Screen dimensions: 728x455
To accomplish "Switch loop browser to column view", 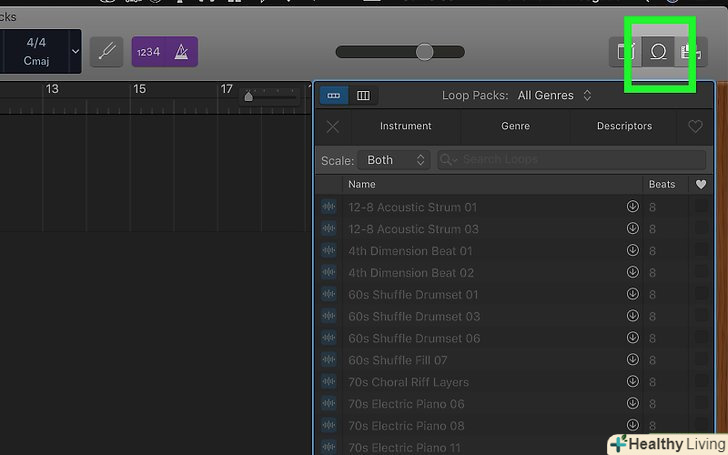I will point(363,96).
